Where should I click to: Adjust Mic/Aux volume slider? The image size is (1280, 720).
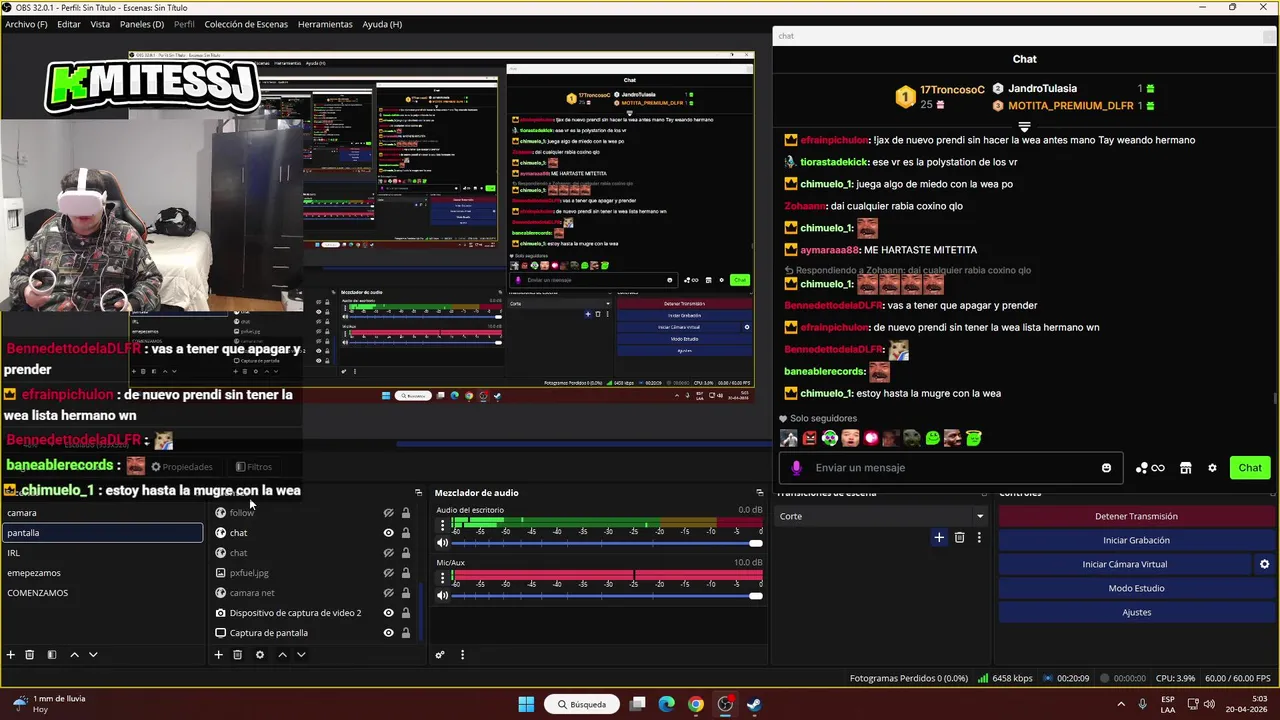pos(607,596)
